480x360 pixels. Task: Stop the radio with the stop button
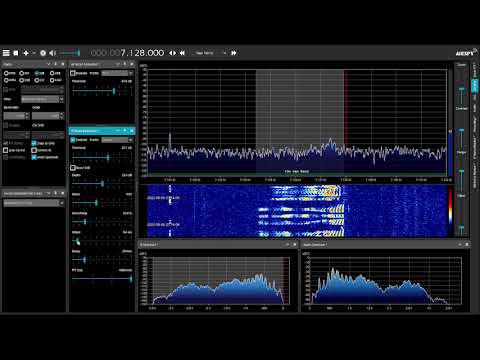(16, 53)
